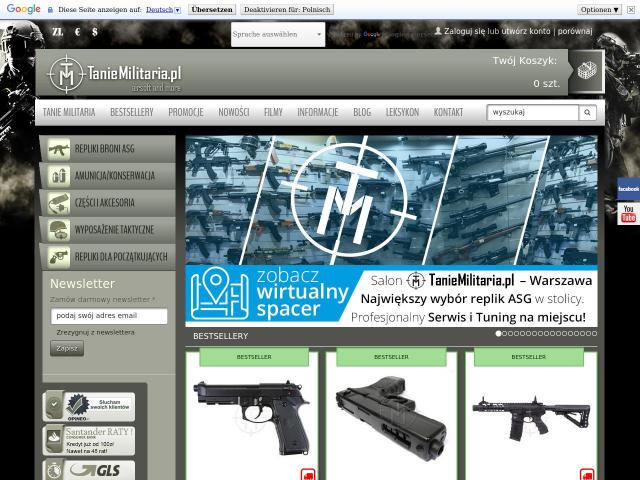The width and height of the screenshot is (640, 480).
Task: Switch currency to dollar
Action: pos(95,31)
